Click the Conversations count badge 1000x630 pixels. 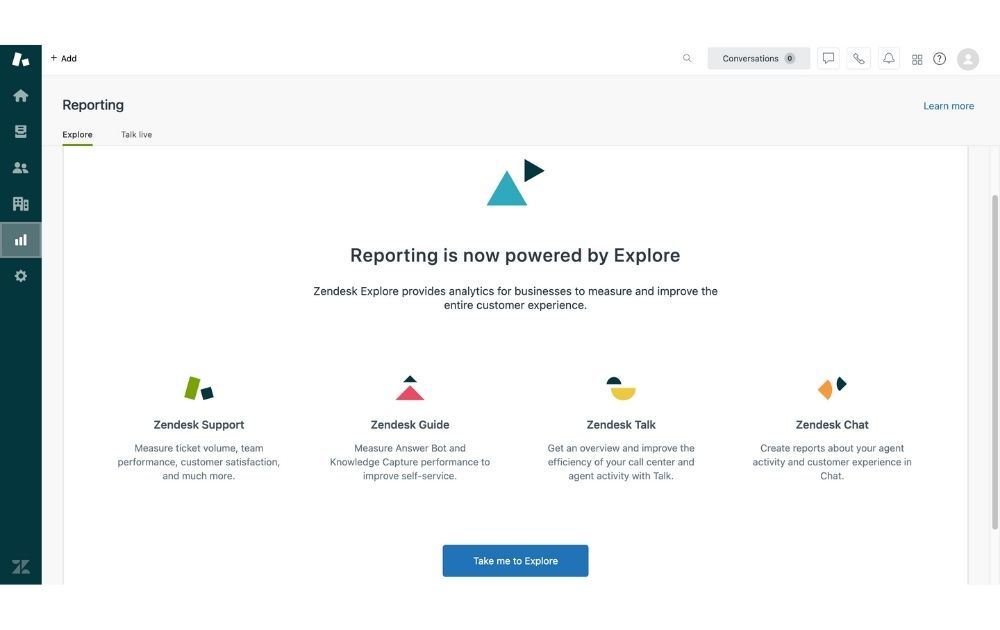(790, 58)
